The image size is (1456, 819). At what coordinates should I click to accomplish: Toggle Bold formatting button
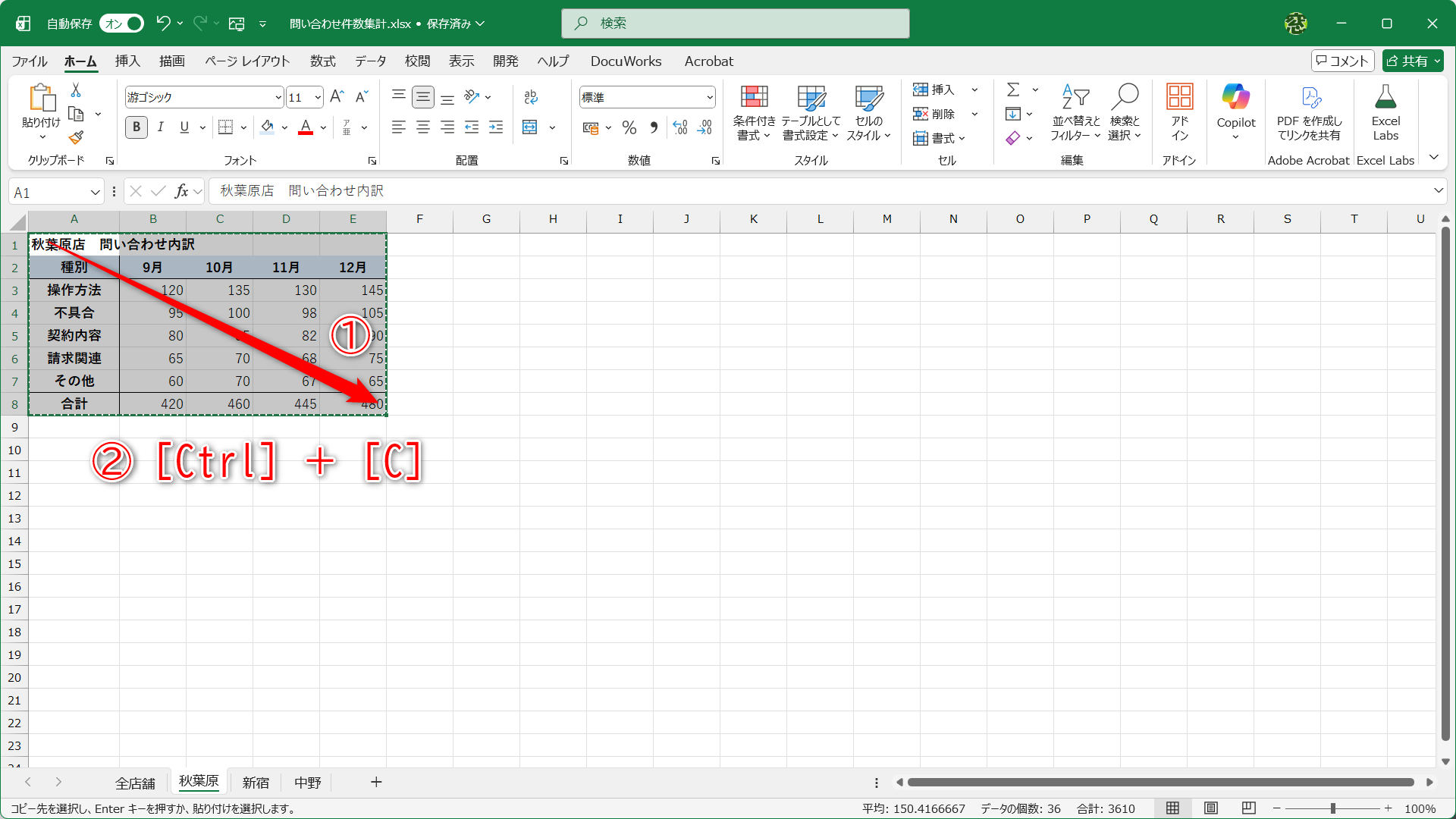[136, 127]
